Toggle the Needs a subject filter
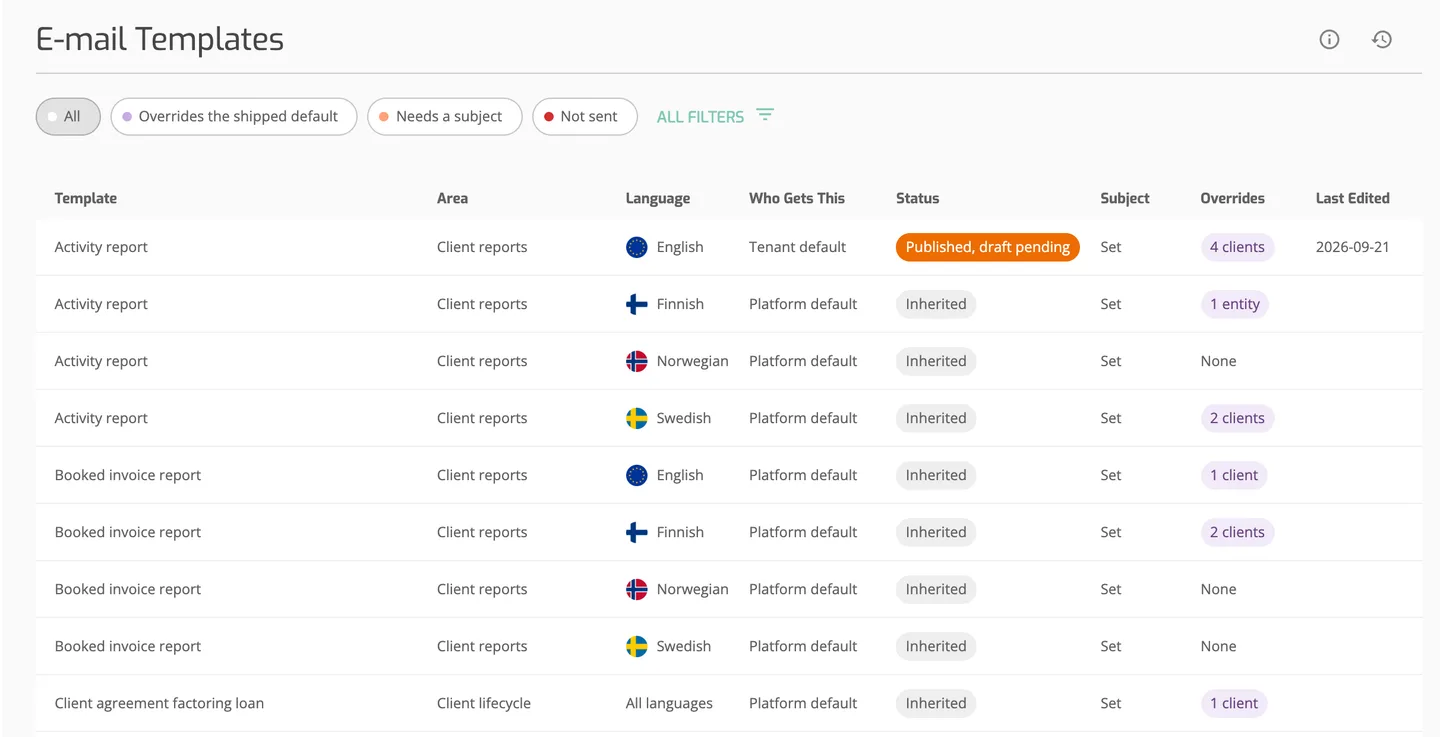This screenshot has height=737, width=1440. (x=445, y=116)
